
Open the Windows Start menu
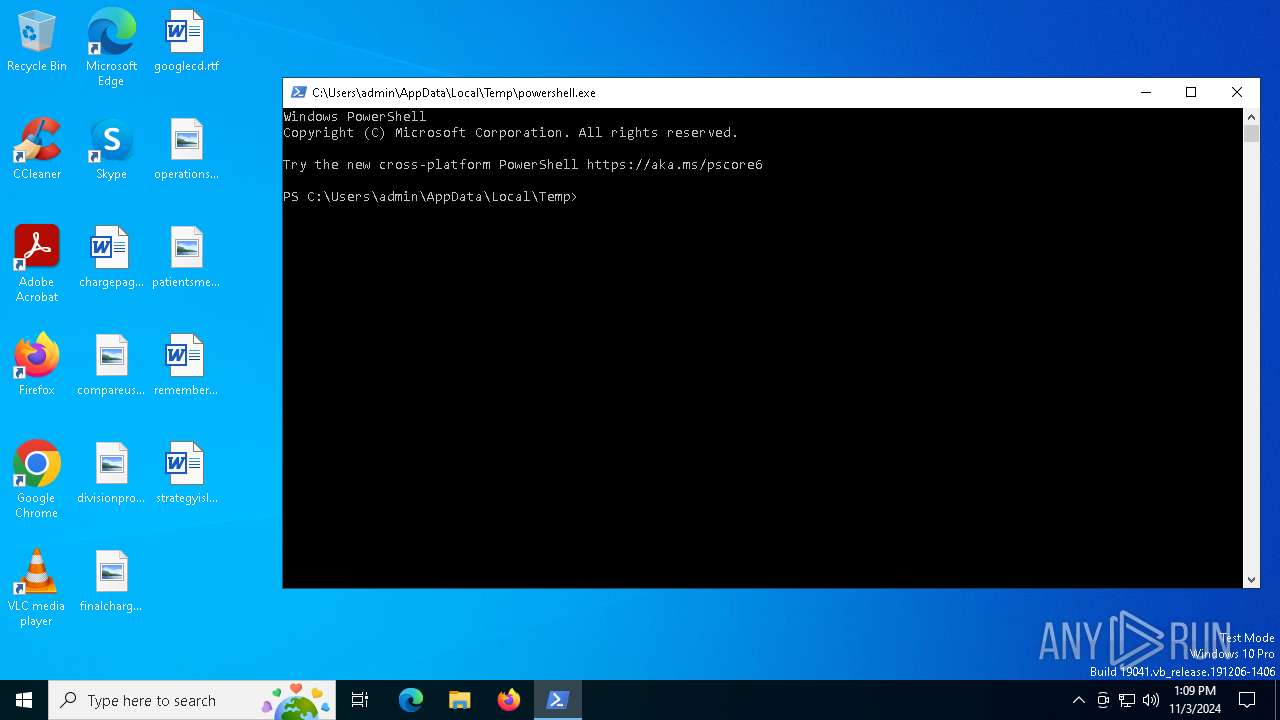click(x=24, y=700)
